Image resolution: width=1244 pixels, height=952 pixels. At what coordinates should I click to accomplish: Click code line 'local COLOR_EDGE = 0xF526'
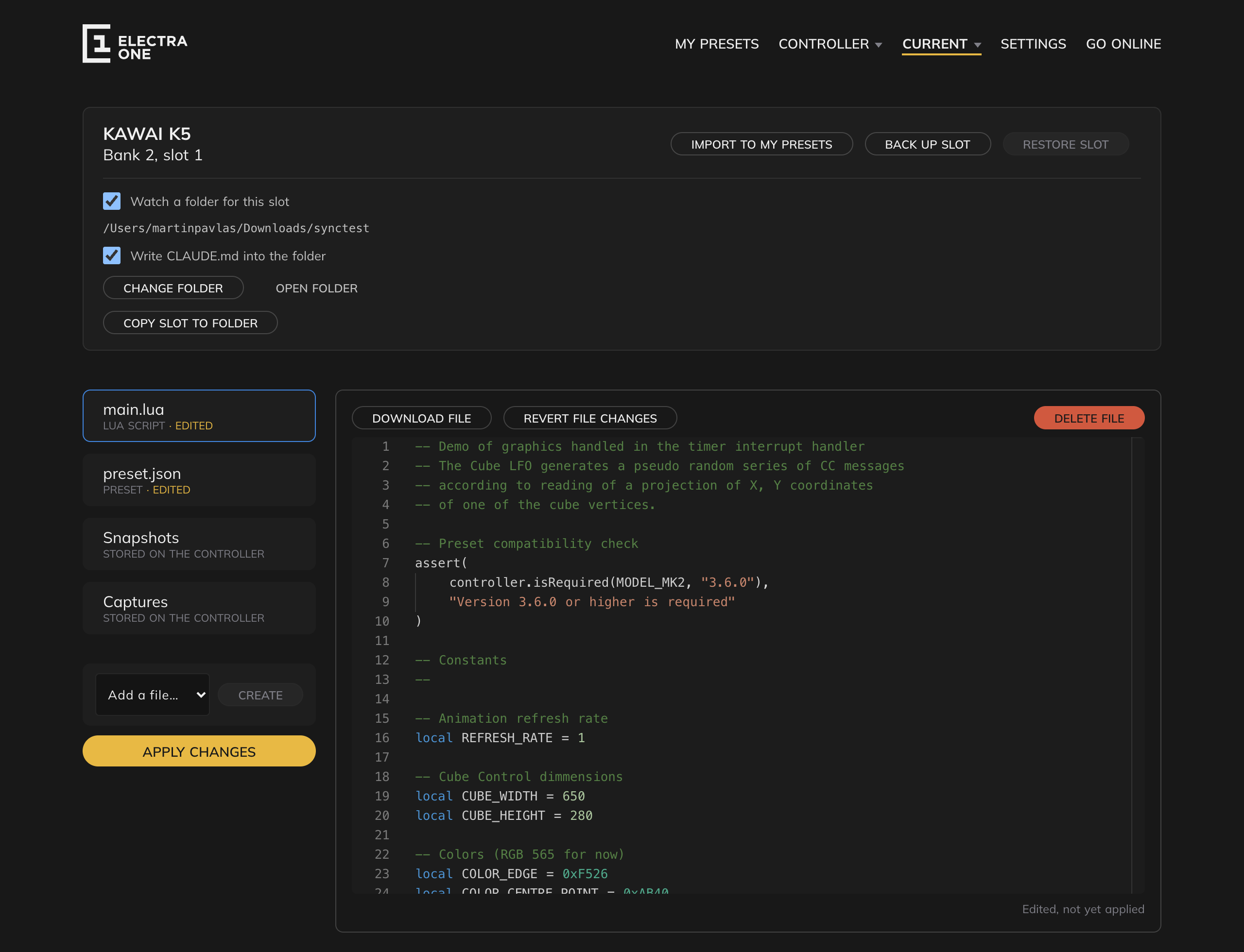tap(511, 874)
